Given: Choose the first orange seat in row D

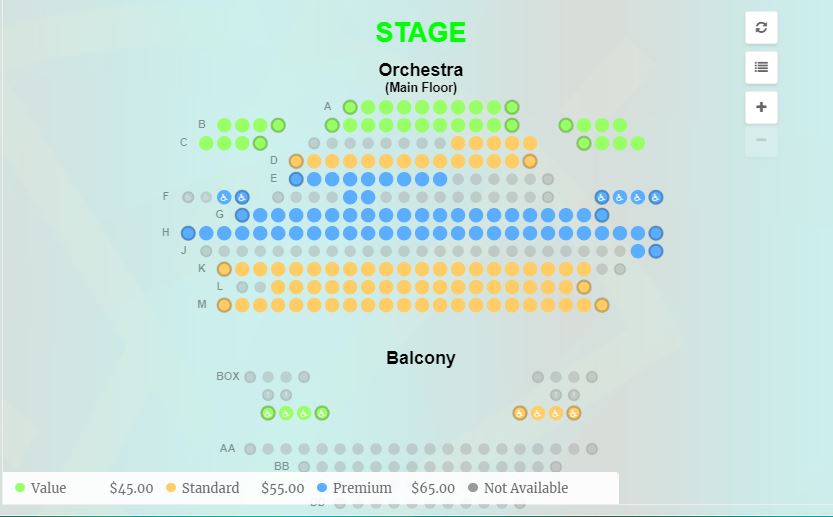Looking at the screenshot, I should [x=296, y=161].
